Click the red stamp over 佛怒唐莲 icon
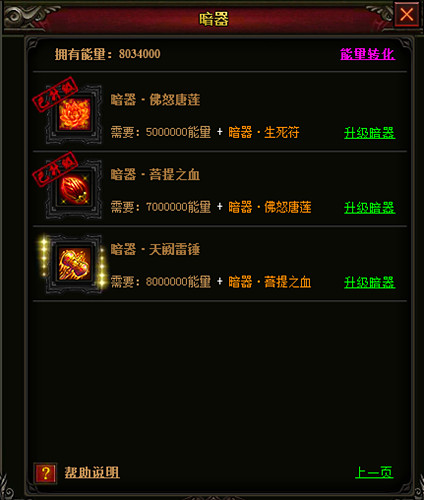424x500 pixels. 55,94
